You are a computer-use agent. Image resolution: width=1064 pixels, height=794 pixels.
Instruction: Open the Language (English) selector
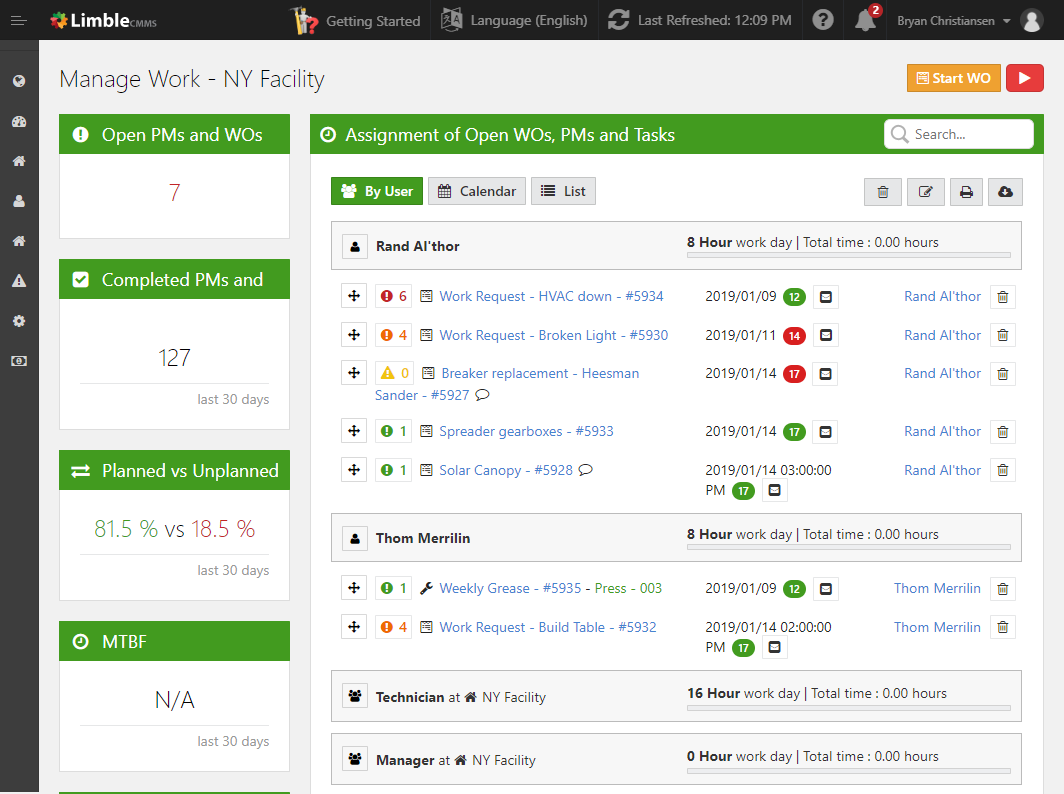(x=513, y=20)
